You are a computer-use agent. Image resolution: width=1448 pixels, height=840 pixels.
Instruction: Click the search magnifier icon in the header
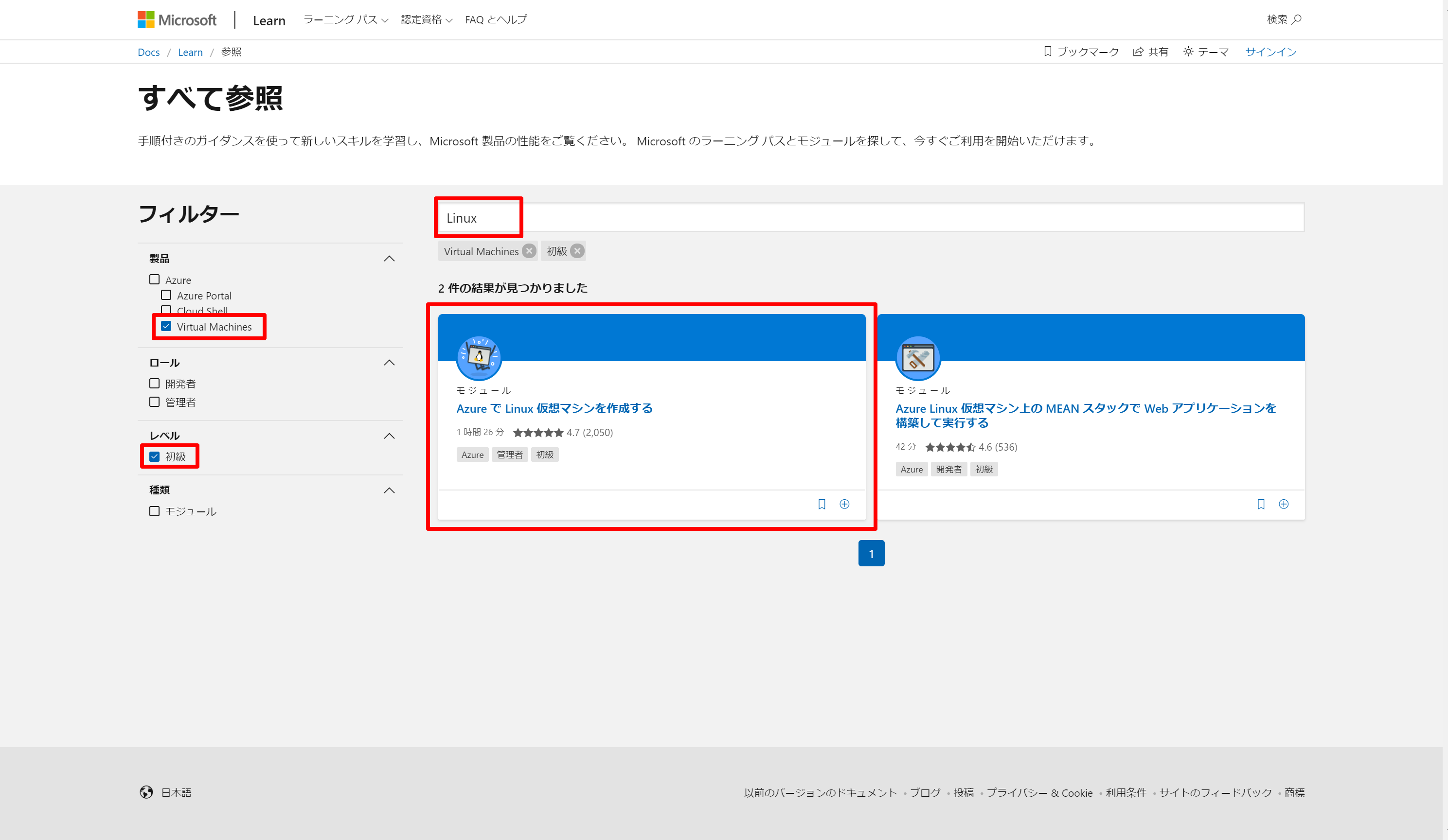(1296, 19)
